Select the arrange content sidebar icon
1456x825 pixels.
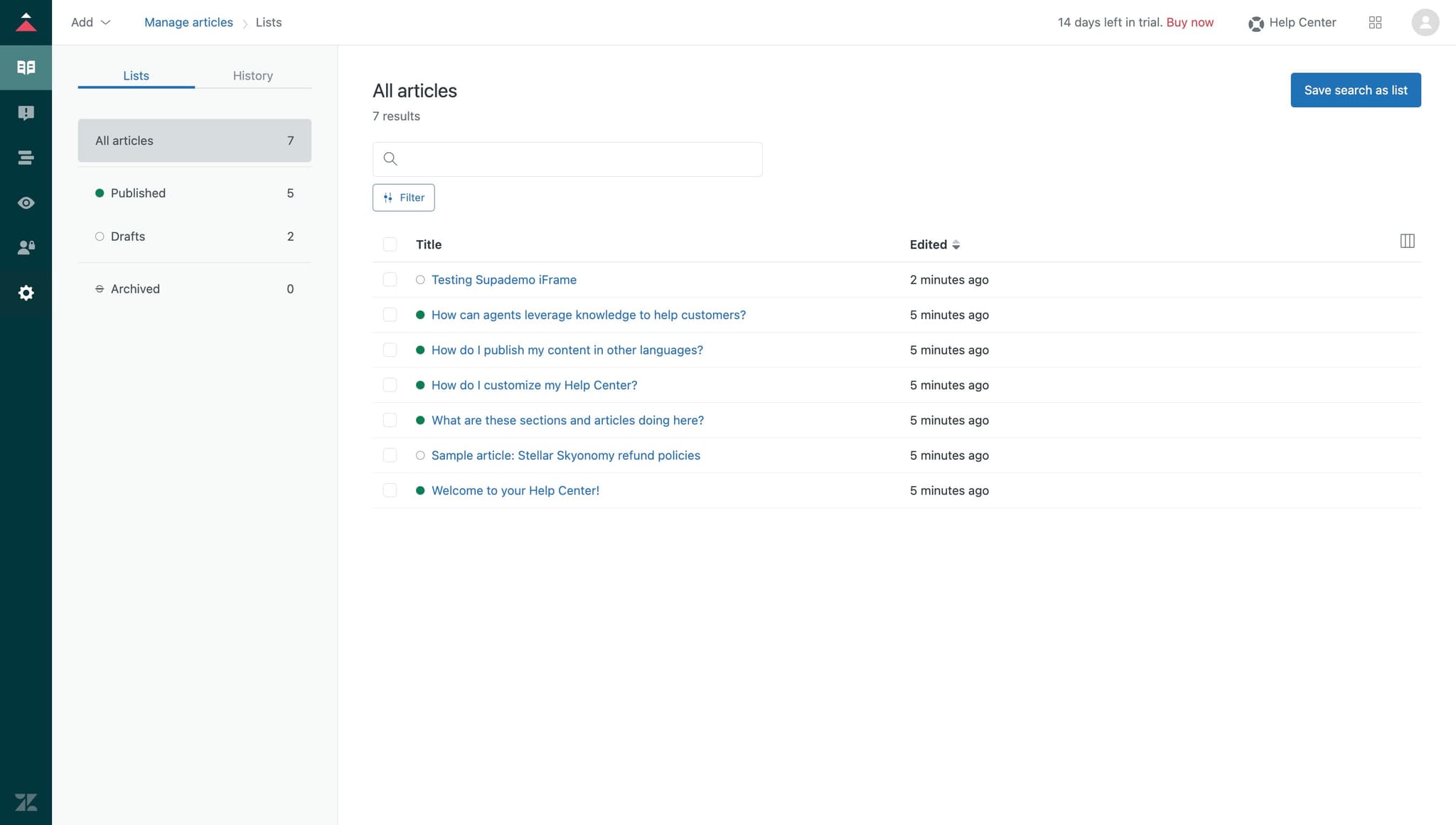pyautogui.click(x=26, y=157)
